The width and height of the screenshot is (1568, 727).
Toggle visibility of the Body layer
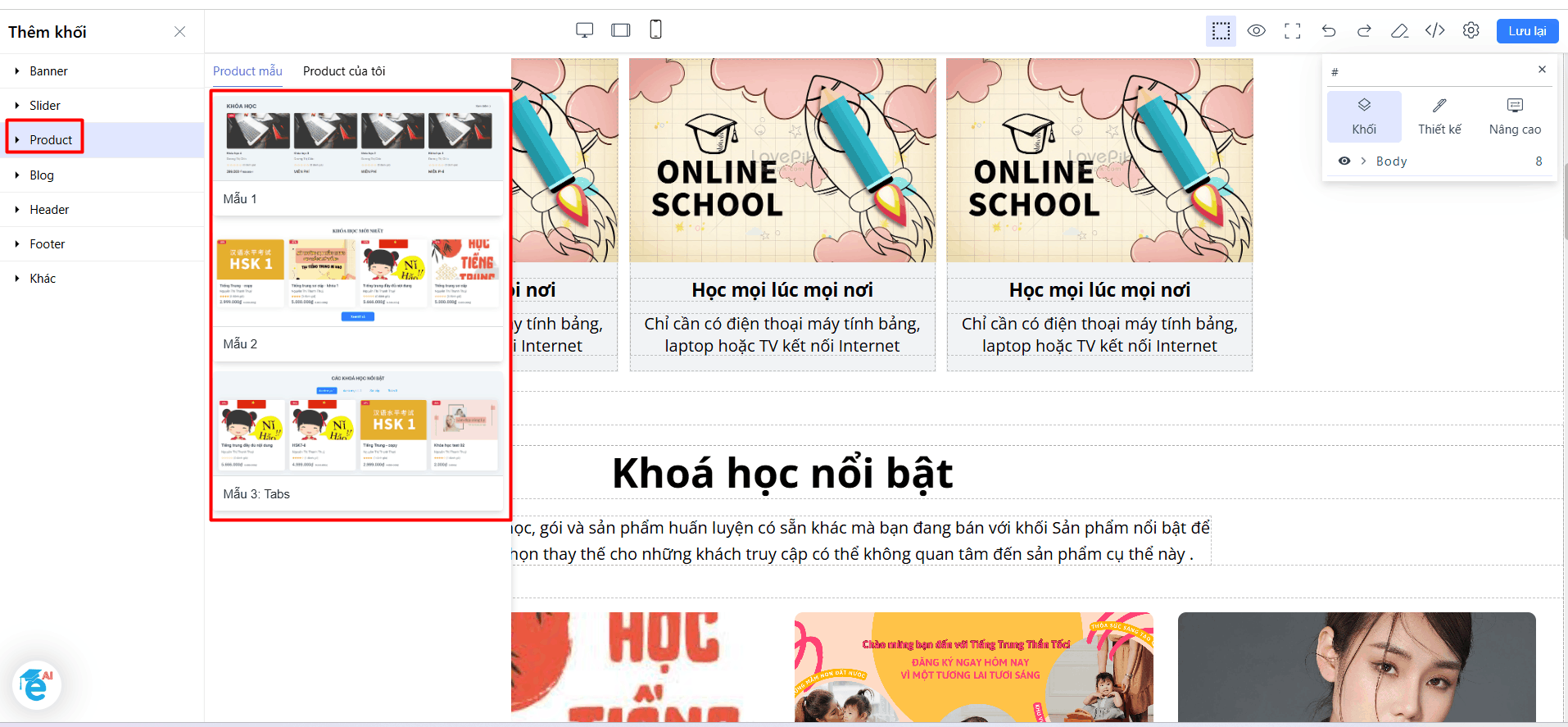coord(1344,161)
